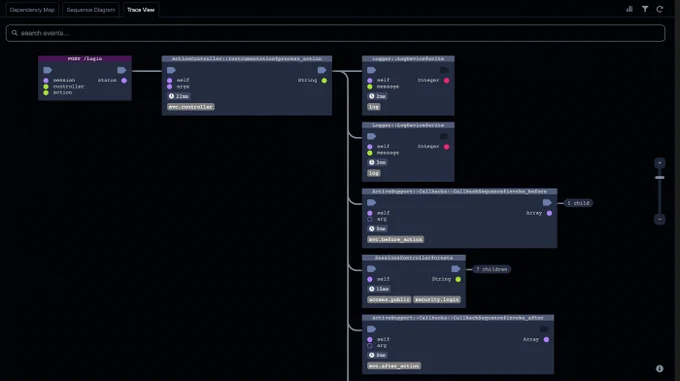Select the Trace View tab

[141, 10]
